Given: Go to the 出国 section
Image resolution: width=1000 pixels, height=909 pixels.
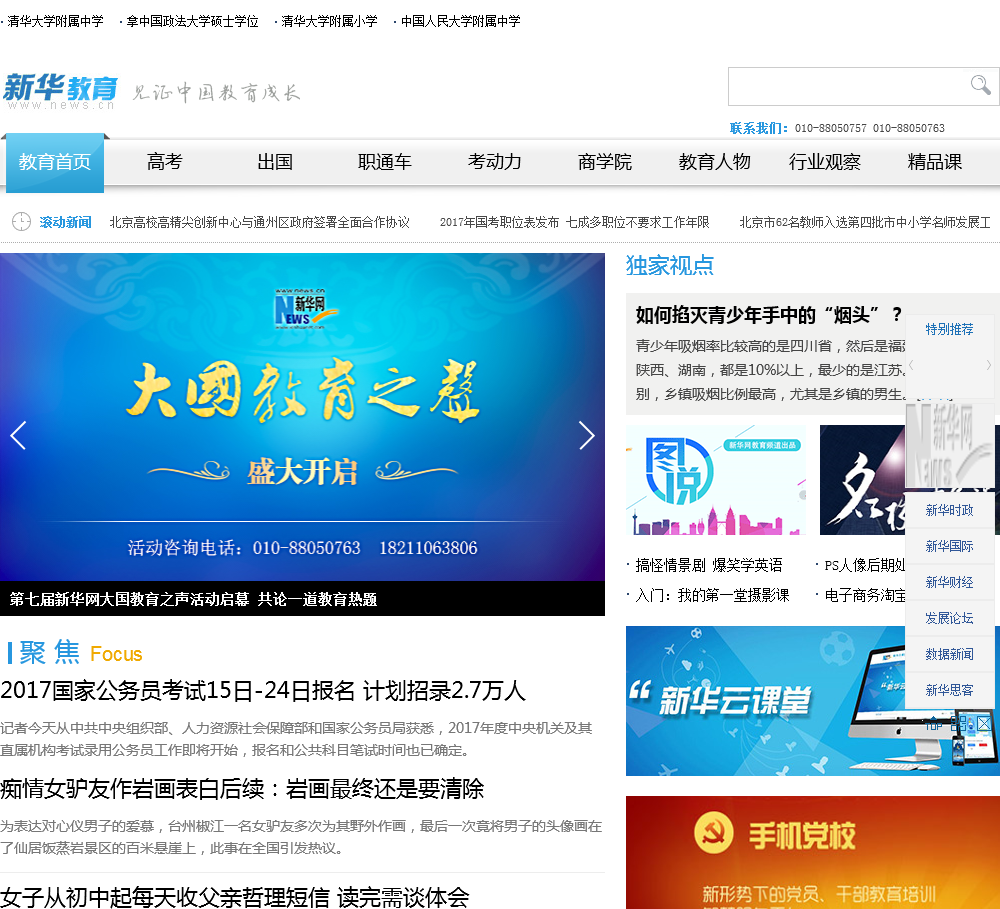Looking at the screenshot, I should 275,162.
